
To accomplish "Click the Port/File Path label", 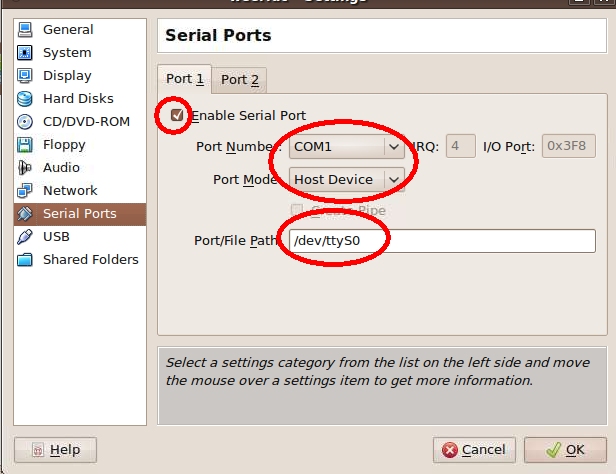I will tap(237, 240).
